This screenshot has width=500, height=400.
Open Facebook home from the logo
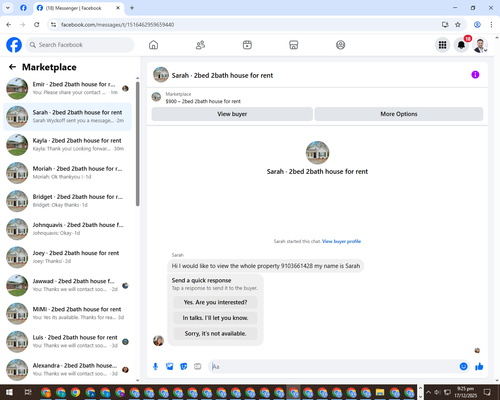click(x=14, y=45)
